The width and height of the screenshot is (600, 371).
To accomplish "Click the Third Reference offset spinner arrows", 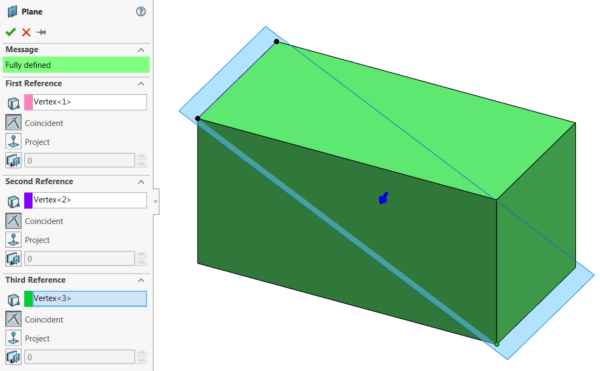I will click(x=142, y=357).
